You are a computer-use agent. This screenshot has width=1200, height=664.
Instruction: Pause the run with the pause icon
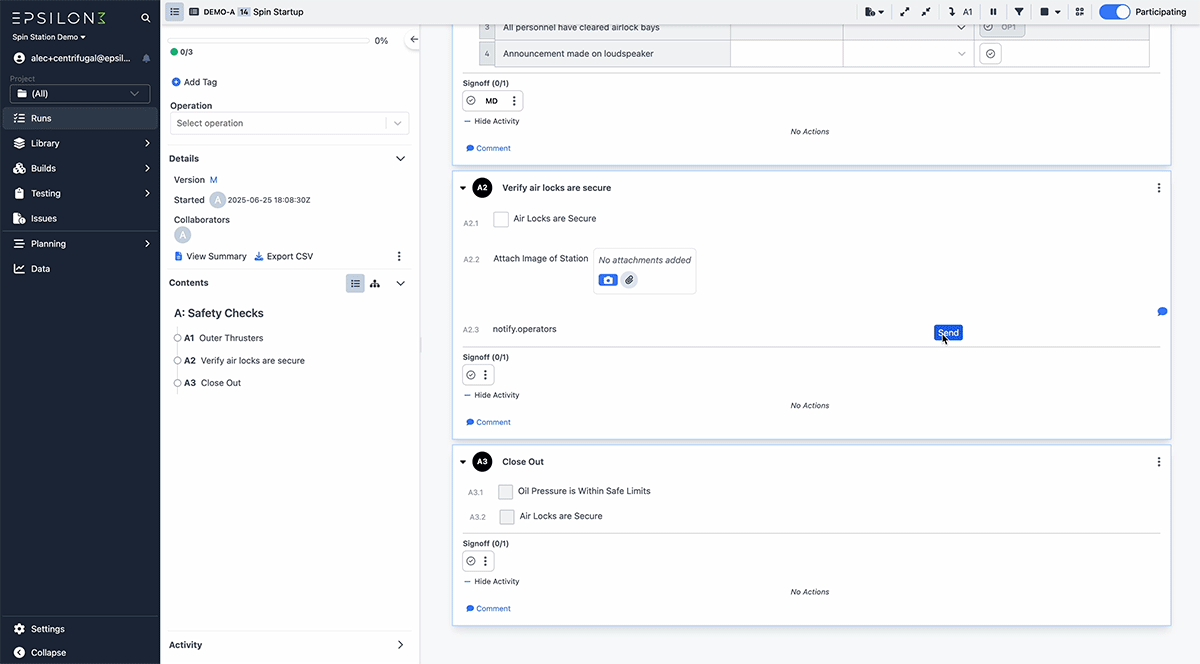(x=993, y=12)
